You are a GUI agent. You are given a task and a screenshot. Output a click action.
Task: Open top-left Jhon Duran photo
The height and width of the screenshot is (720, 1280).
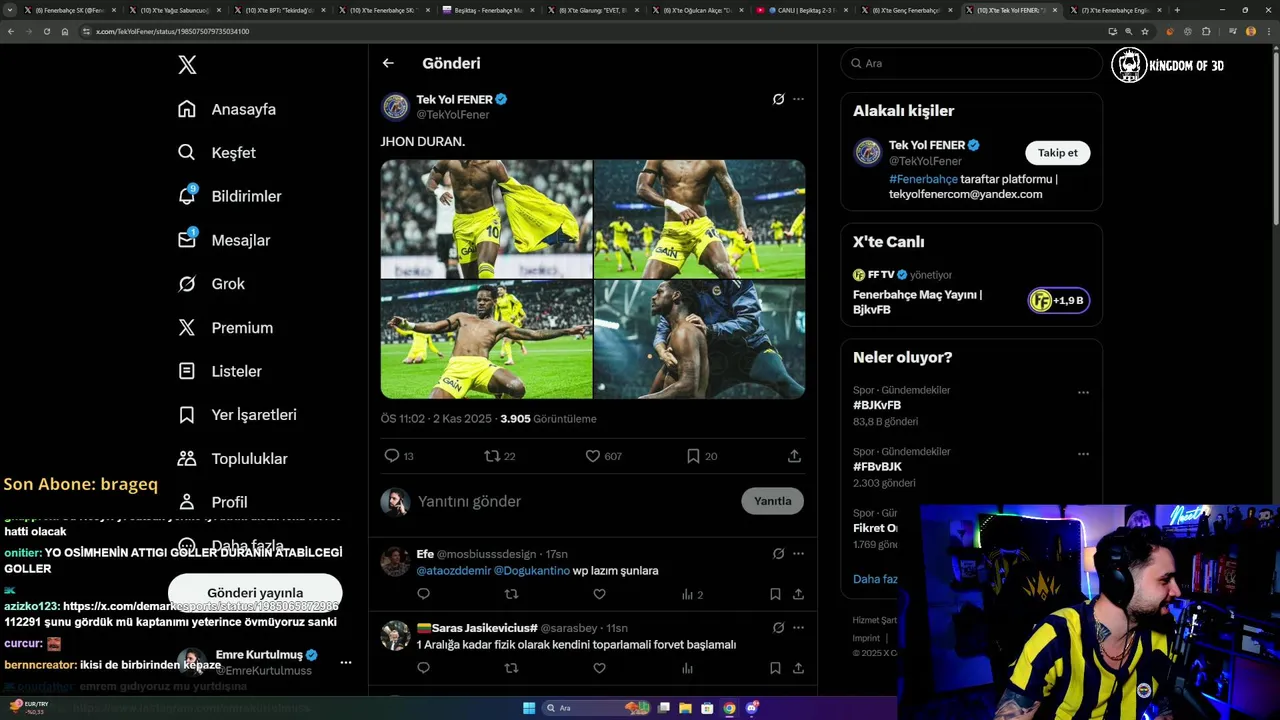(x=486, y=219)
